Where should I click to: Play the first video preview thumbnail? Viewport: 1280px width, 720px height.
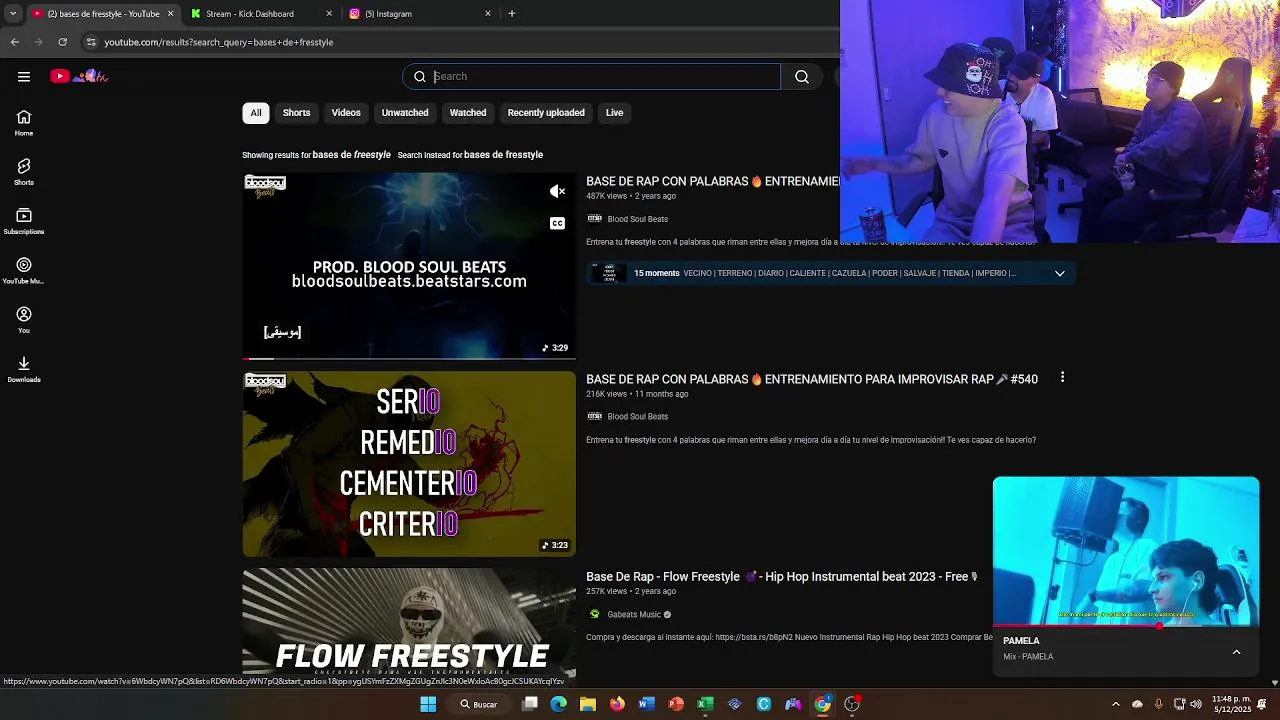click(409, 265)
